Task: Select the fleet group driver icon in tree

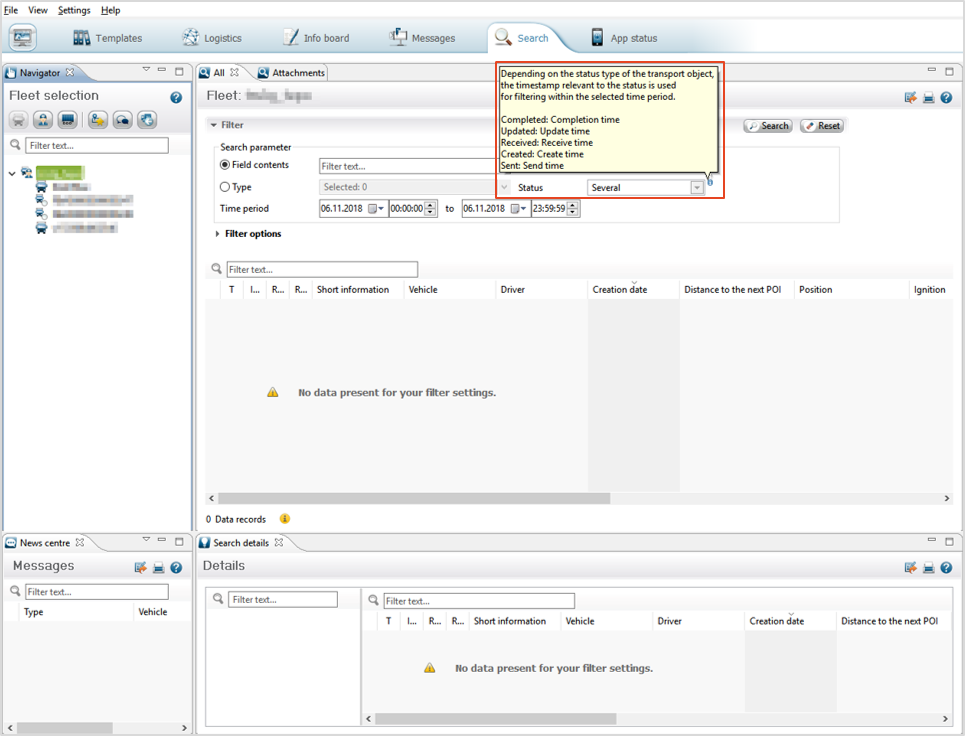Action: pos(26,173)
